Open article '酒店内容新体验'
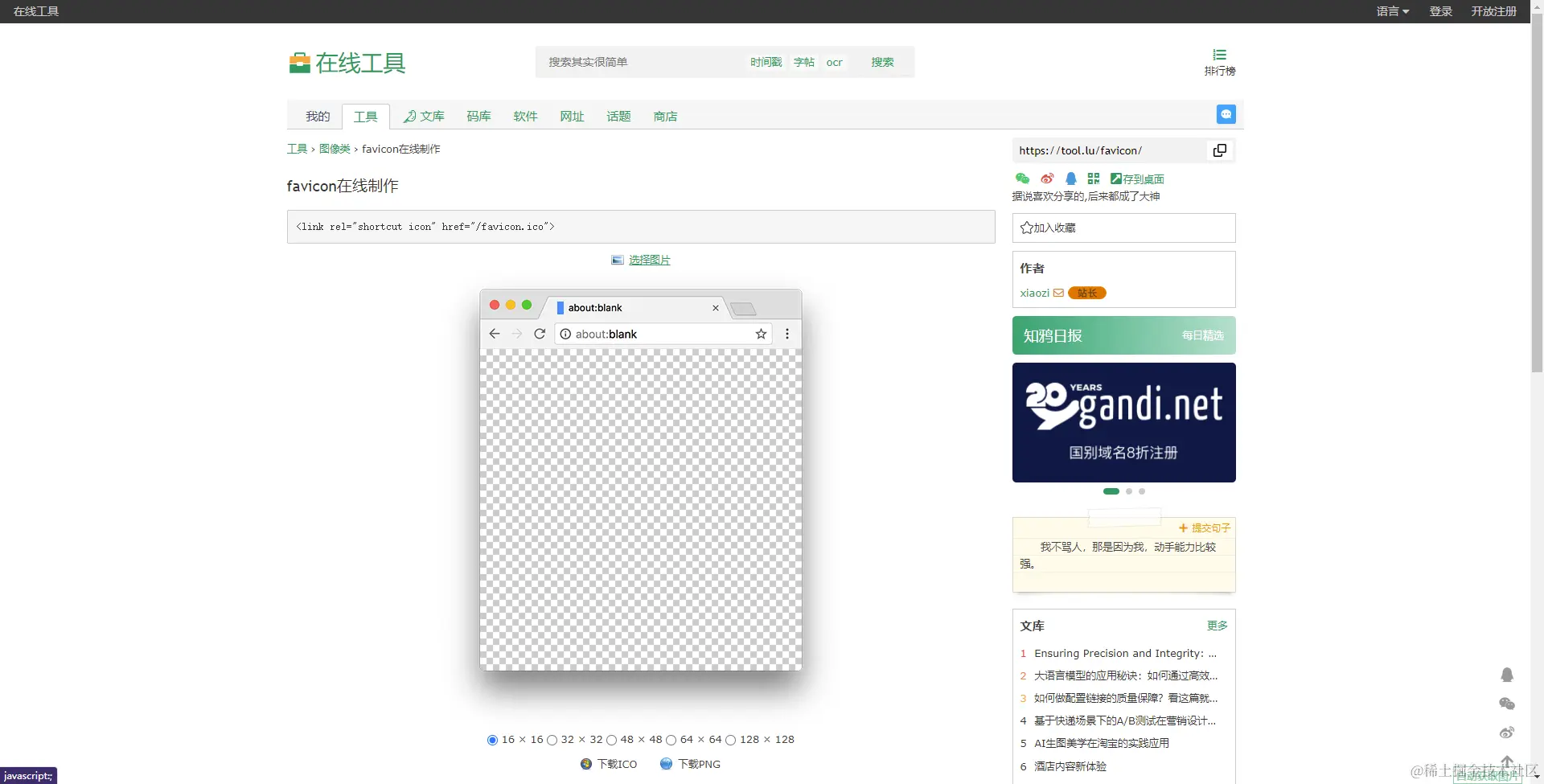The image size is (1544, 784). (1070, 766)
